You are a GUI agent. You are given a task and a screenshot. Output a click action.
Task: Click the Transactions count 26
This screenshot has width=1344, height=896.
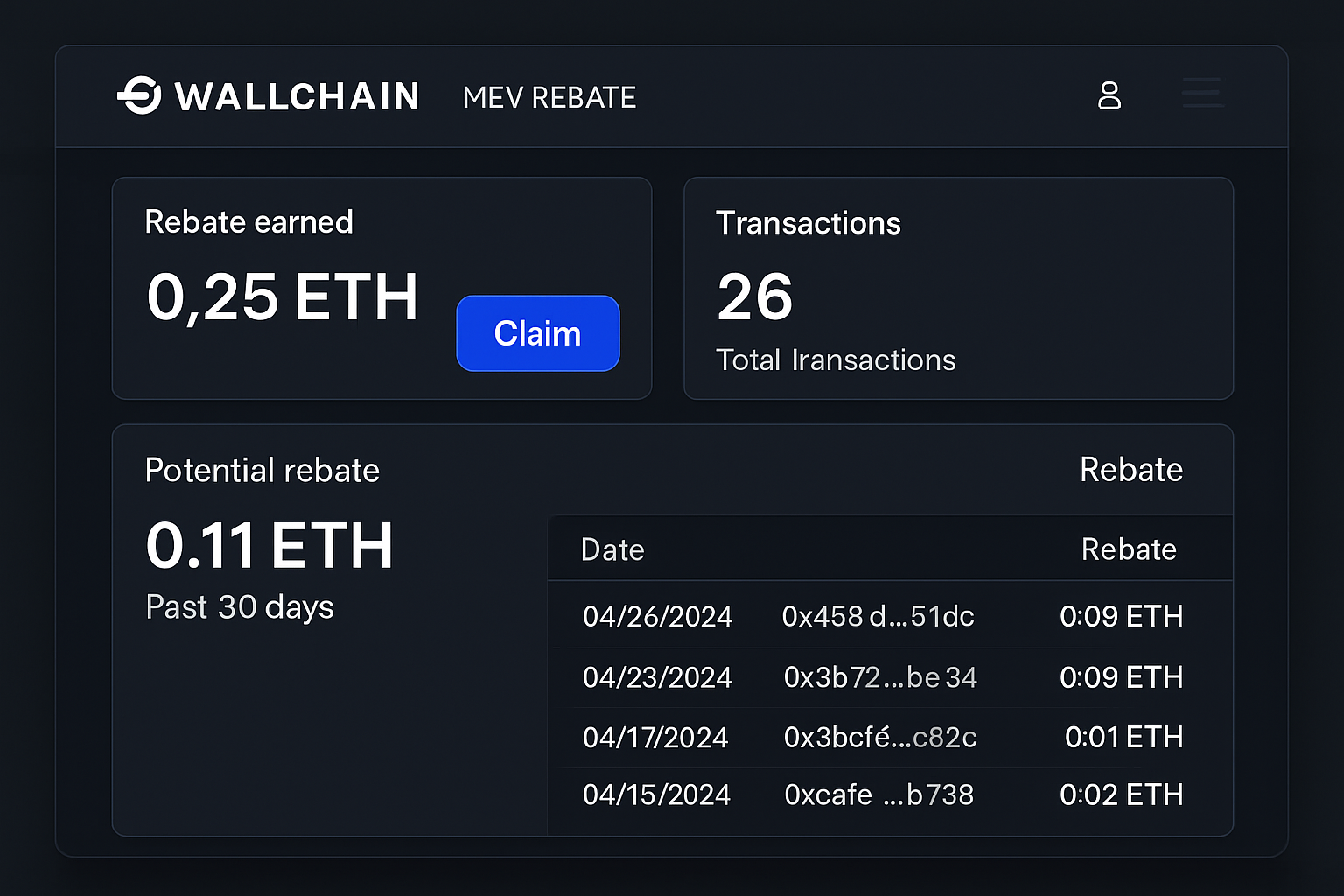pyautogui.click(x=754, y=296)
